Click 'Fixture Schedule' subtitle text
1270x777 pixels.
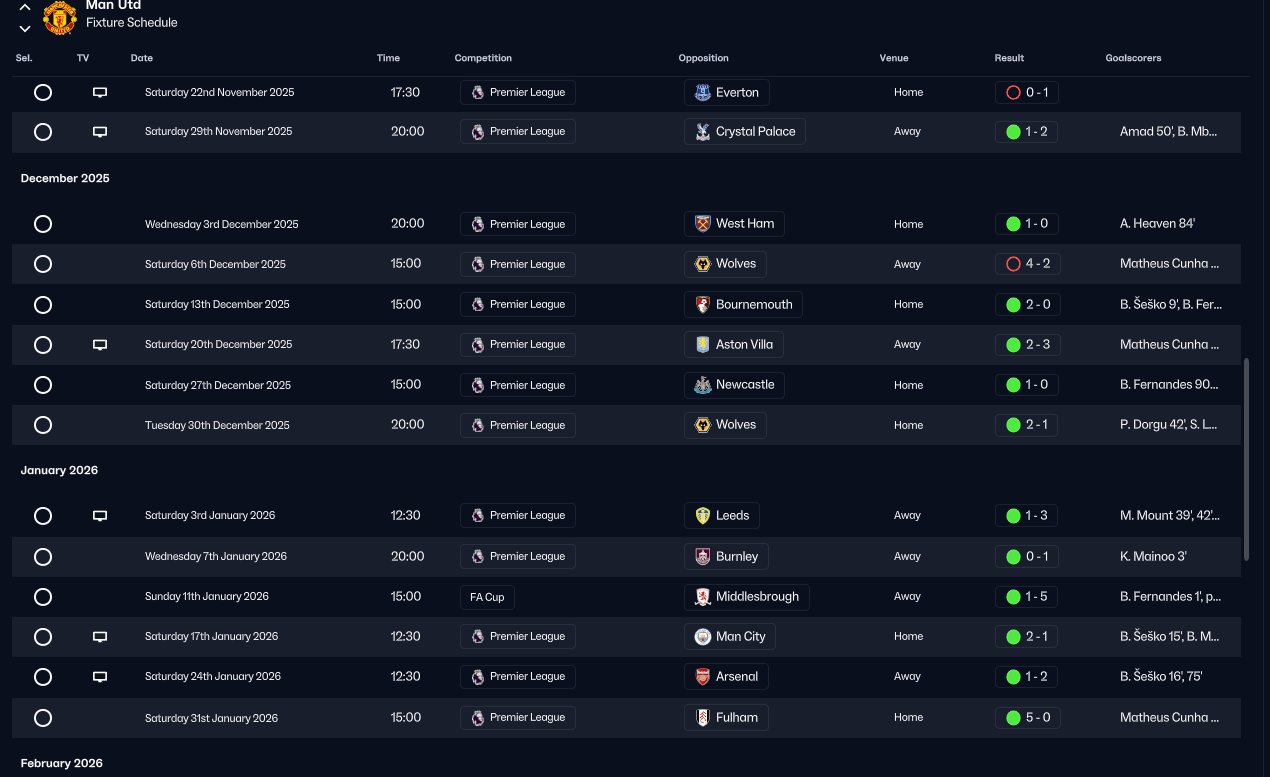tap(132, 22)
